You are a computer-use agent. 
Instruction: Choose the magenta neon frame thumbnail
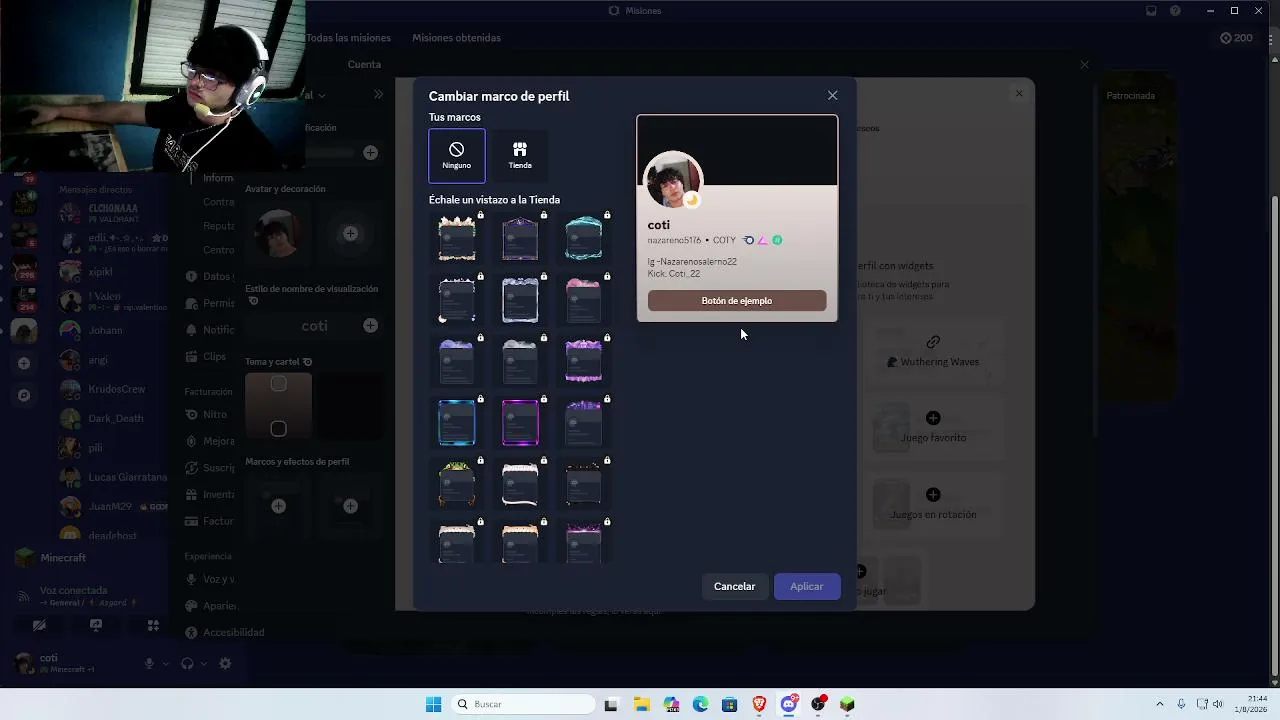[520, 423]
